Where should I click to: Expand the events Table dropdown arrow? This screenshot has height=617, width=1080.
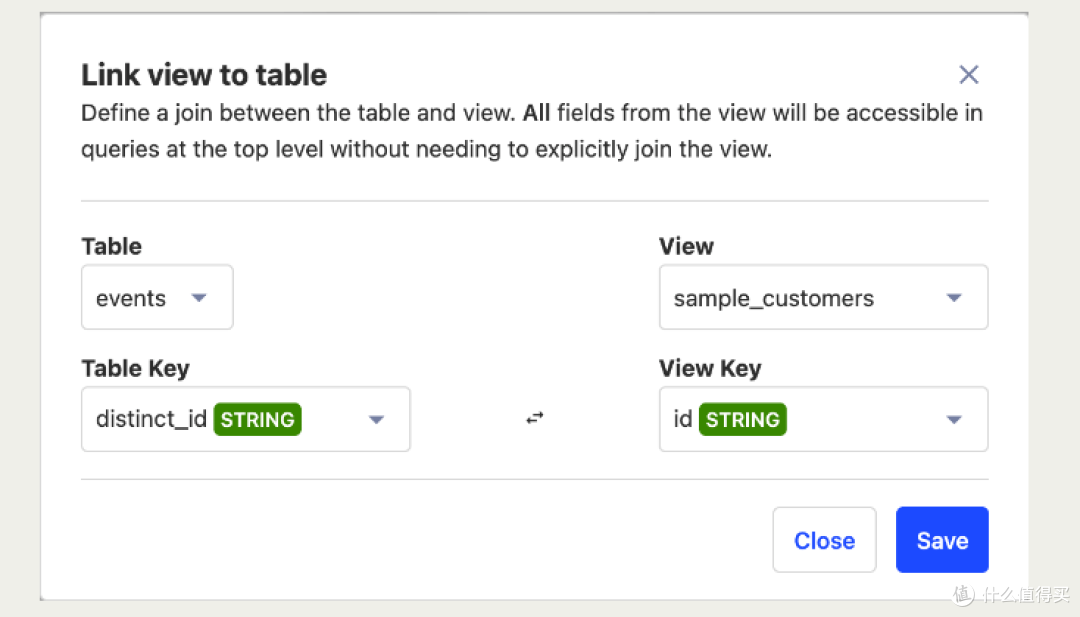tap(199, 298)
